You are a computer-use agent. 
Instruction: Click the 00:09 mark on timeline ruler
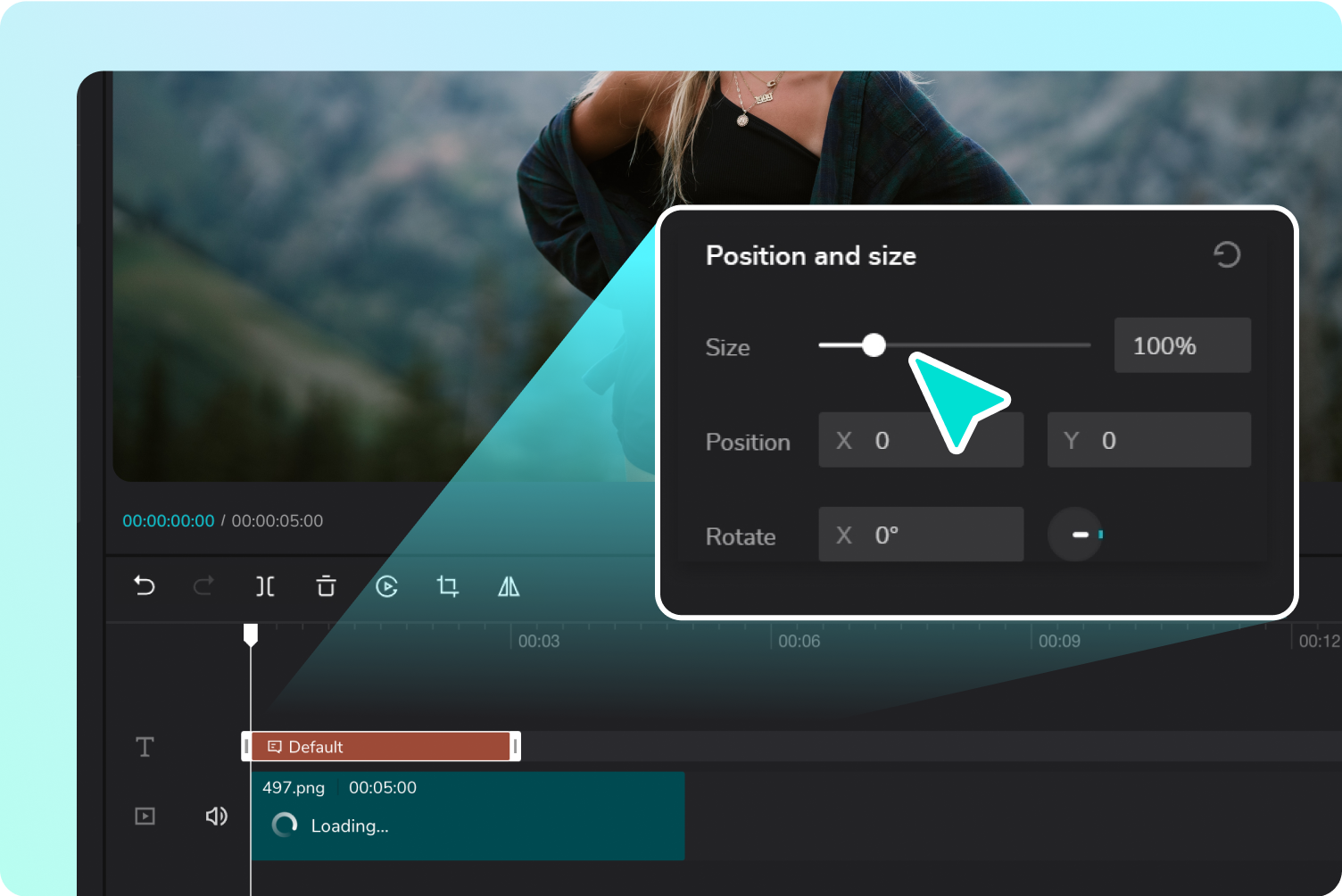pos(1059,642)
